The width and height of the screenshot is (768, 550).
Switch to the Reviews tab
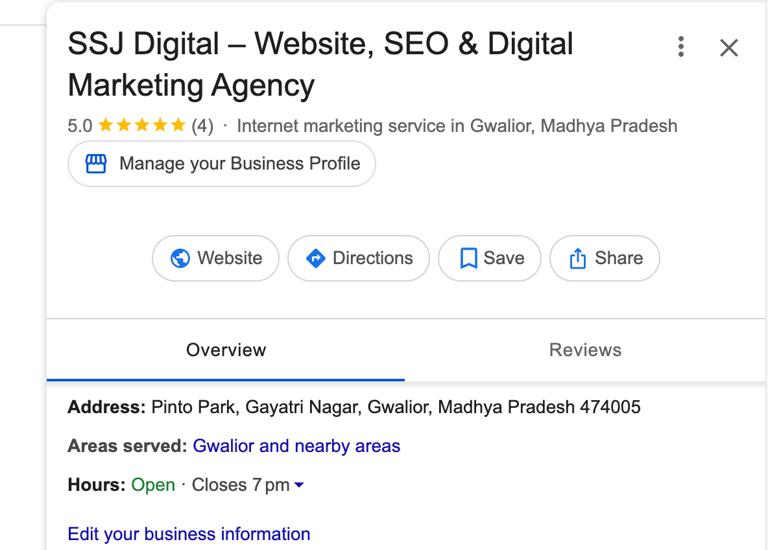point(585,350)
